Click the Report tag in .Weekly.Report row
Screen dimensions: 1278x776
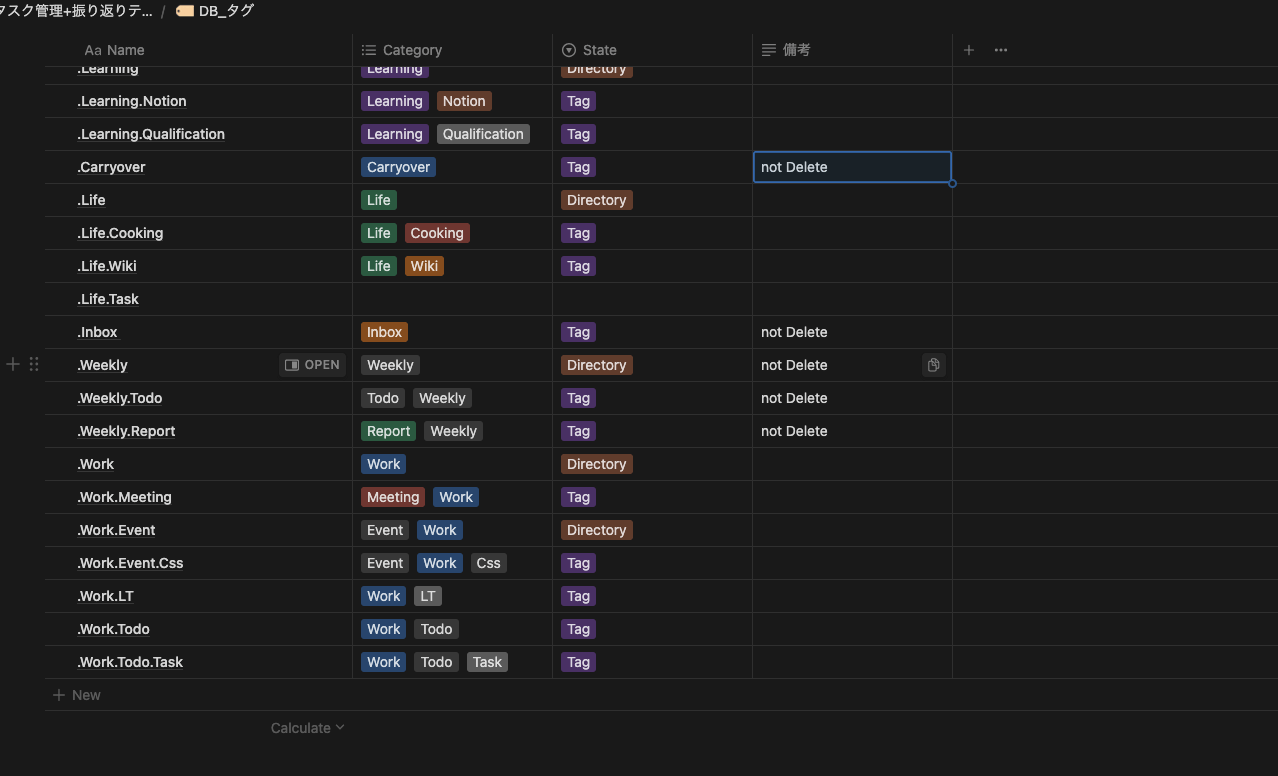[x=388, y=431]
